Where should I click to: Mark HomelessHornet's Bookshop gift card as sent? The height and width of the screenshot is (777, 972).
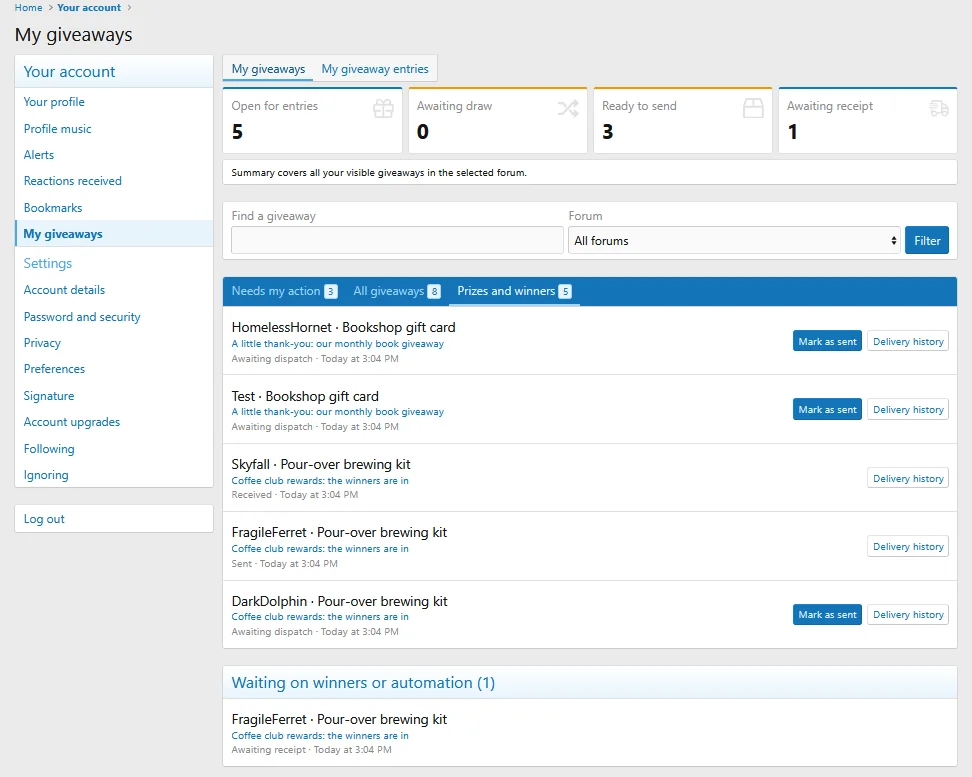coord(827,342)
